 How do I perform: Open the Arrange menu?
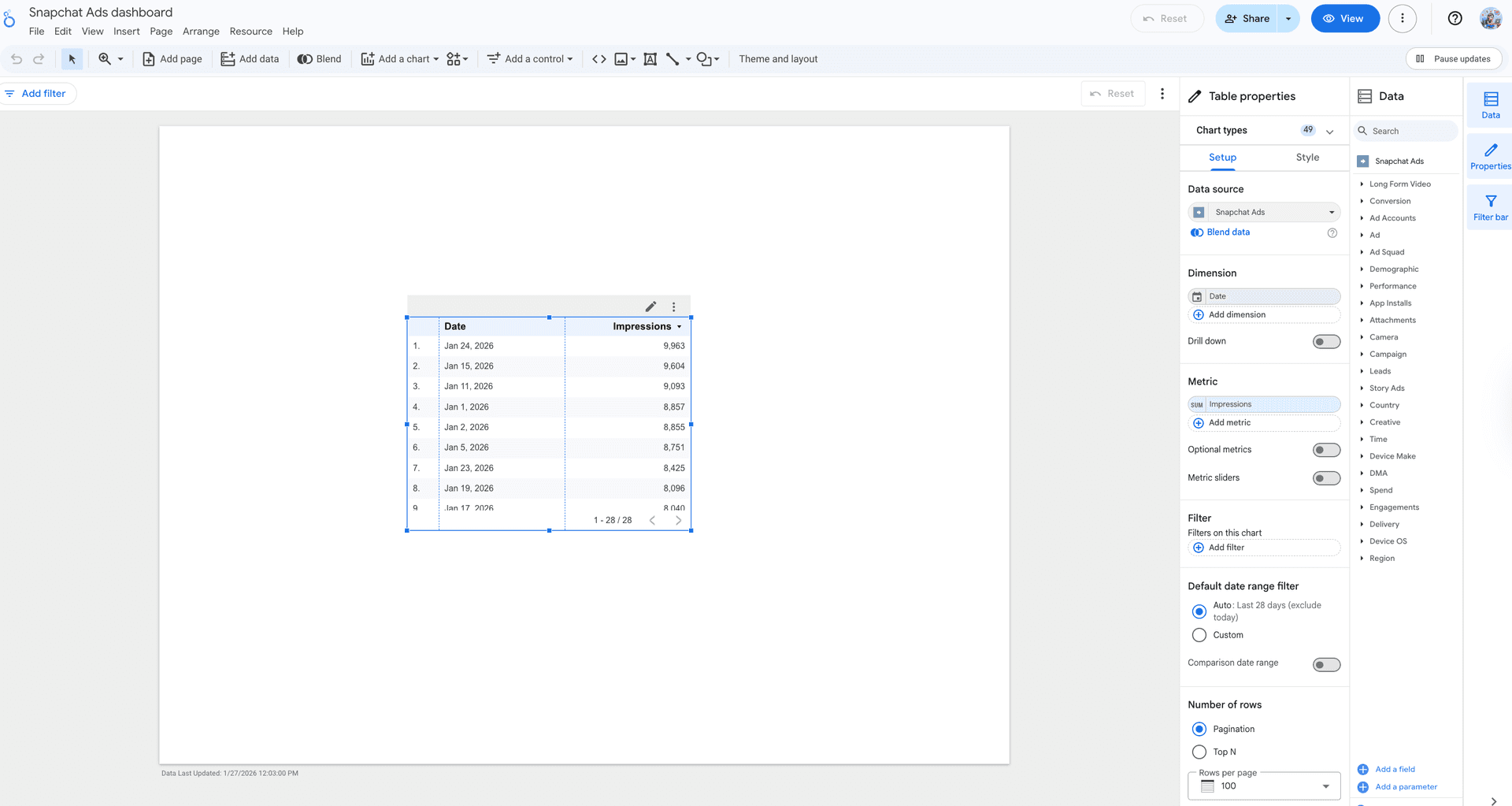pyautogui.click(x=201, y=32)
